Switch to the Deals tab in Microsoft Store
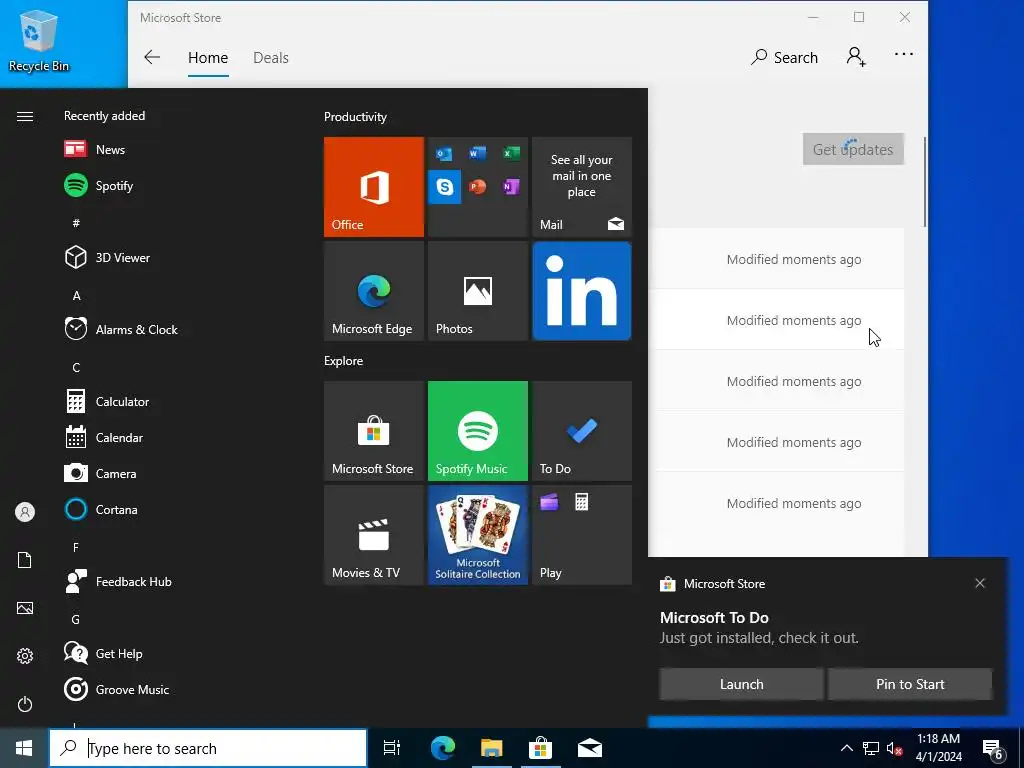 tap(271, 57)
